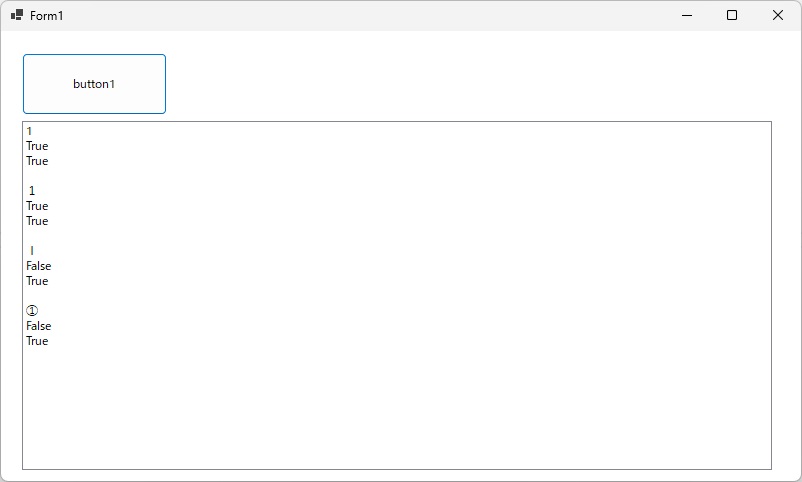Minimize the Form1 window
Screen dimensions: 802x482
point(687,15)
